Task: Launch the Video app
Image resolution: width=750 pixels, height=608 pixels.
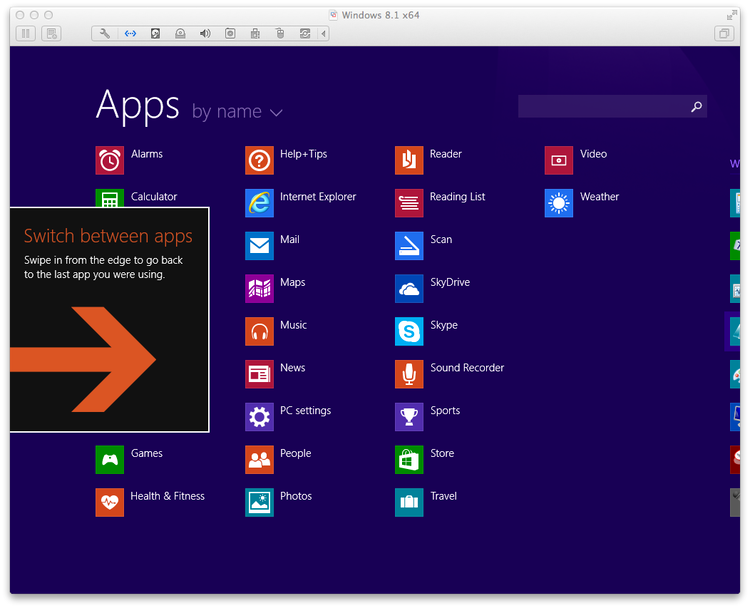Action: (x=559, y=160)
